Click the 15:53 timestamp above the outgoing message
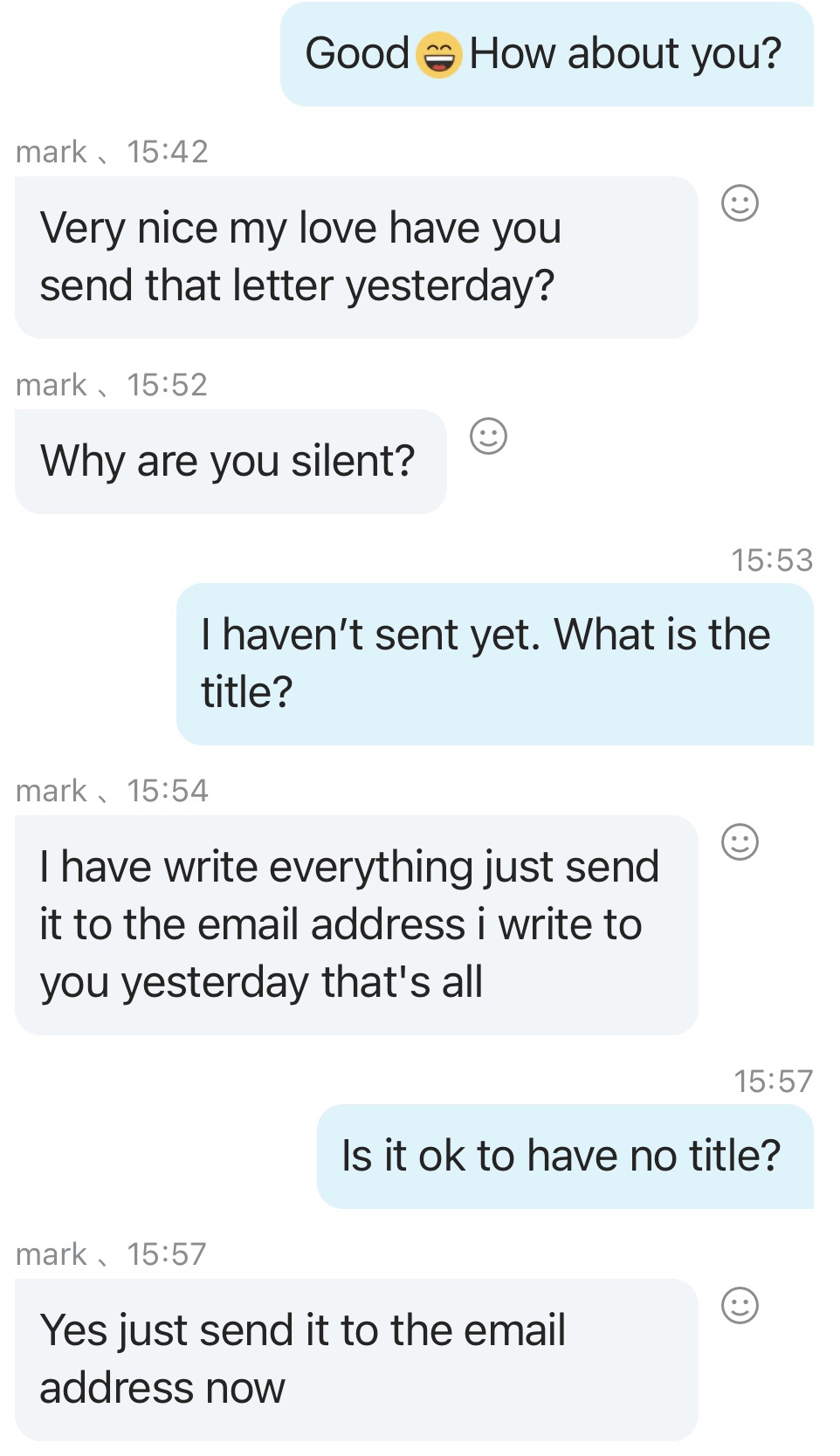 [x=772, y=560]
